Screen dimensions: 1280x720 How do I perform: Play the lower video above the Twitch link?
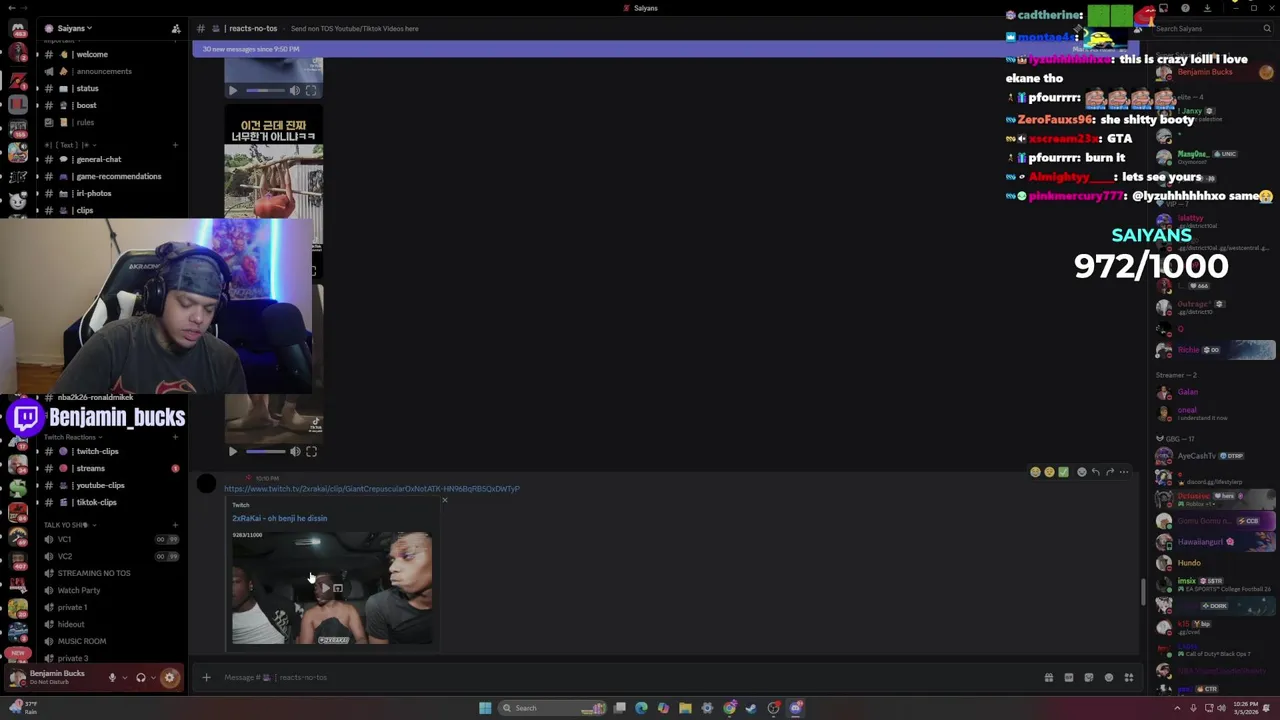233,452
